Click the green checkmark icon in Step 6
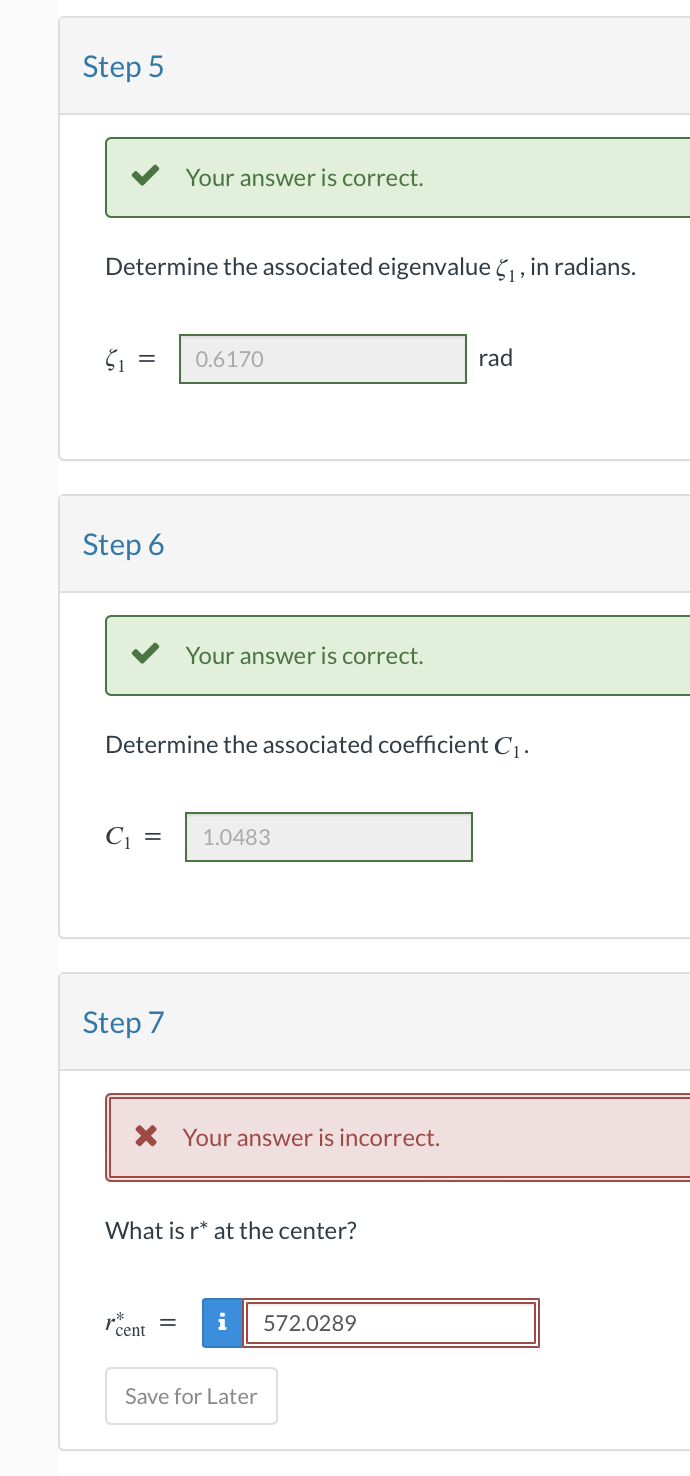Viewport: 690px width, 1476px height. click(x=145, y=652)
